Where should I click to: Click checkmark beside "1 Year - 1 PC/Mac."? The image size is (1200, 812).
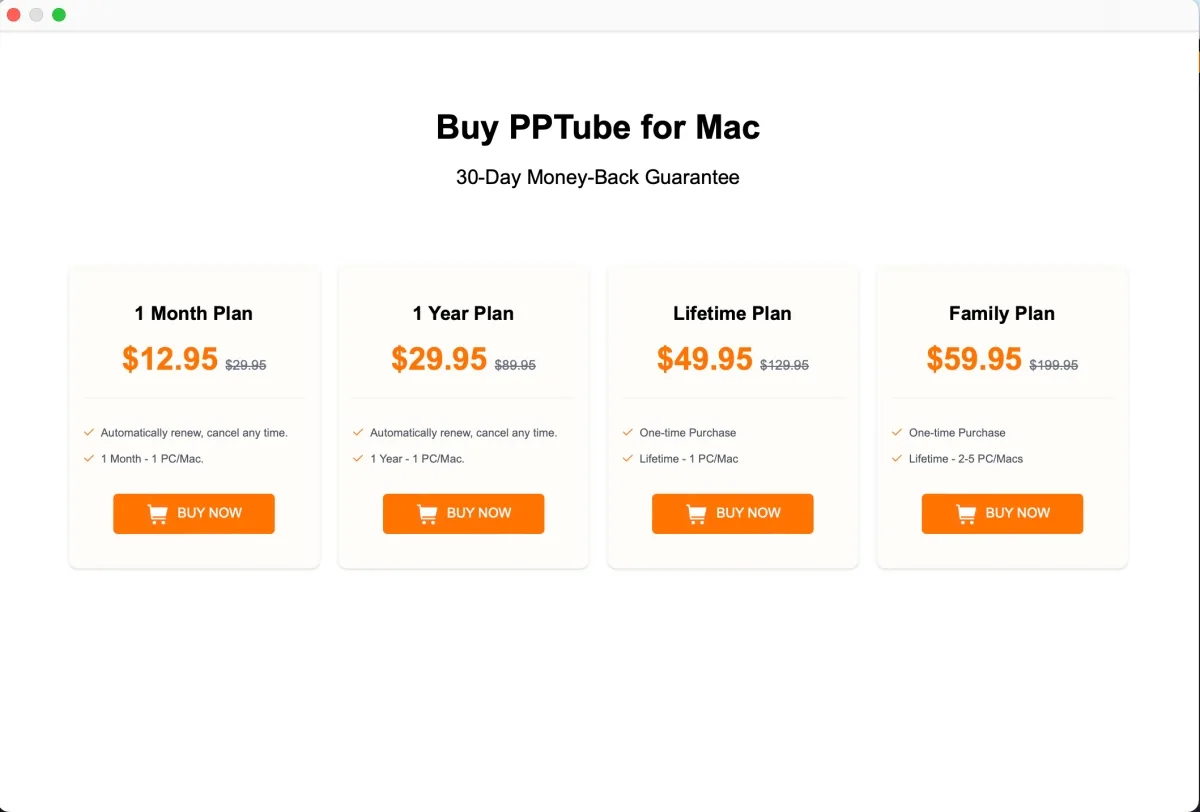click(358, 458)
